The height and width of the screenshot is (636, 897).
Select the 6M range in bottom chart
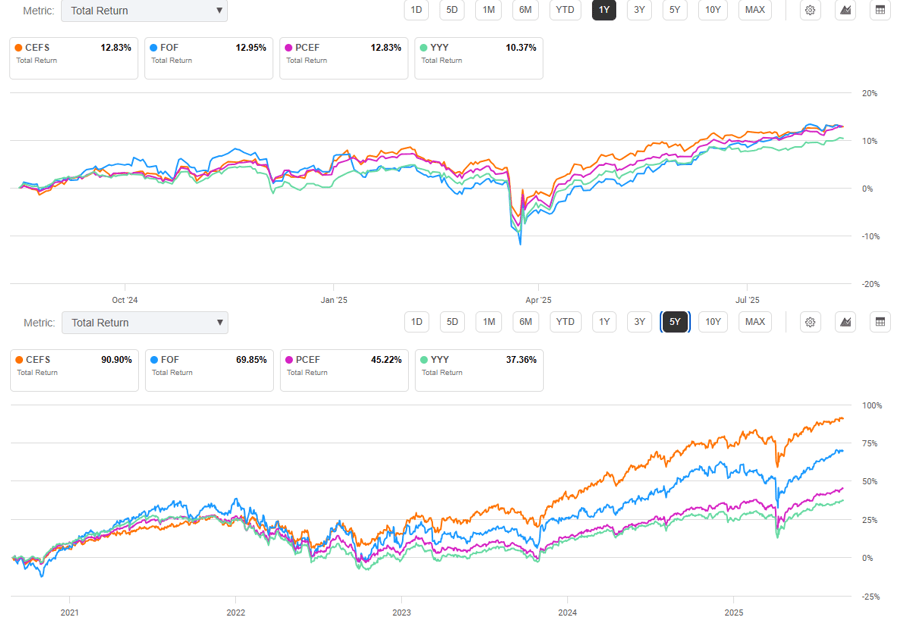[524, 322]
